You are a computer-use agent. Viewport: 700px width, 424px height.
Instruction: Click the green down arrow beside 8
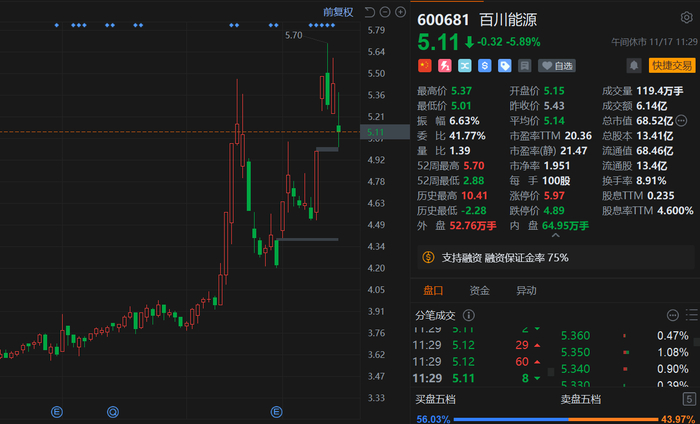coord(538,378)
